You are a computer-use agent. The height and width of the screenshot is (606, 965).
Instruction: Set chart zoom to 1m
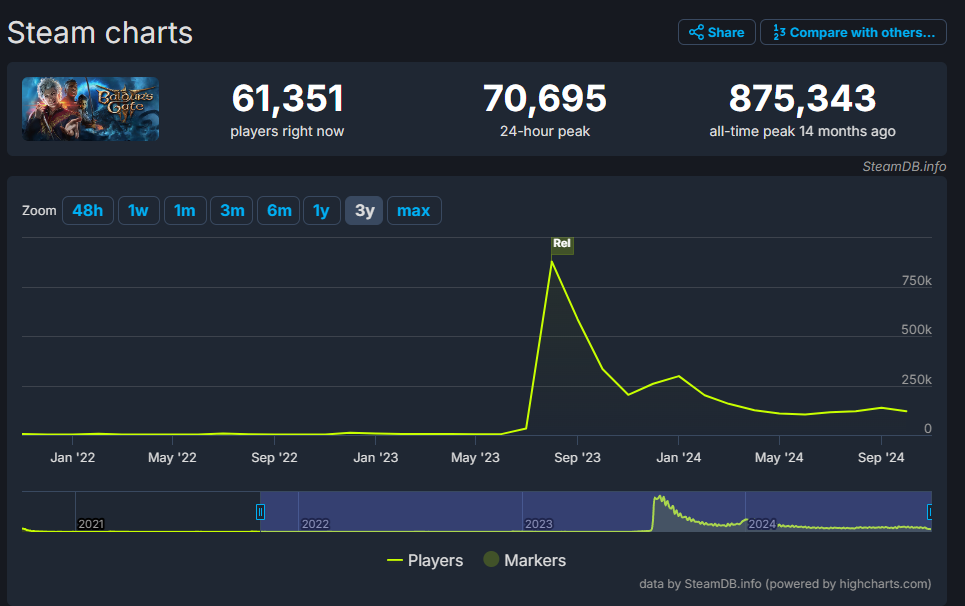185,210
